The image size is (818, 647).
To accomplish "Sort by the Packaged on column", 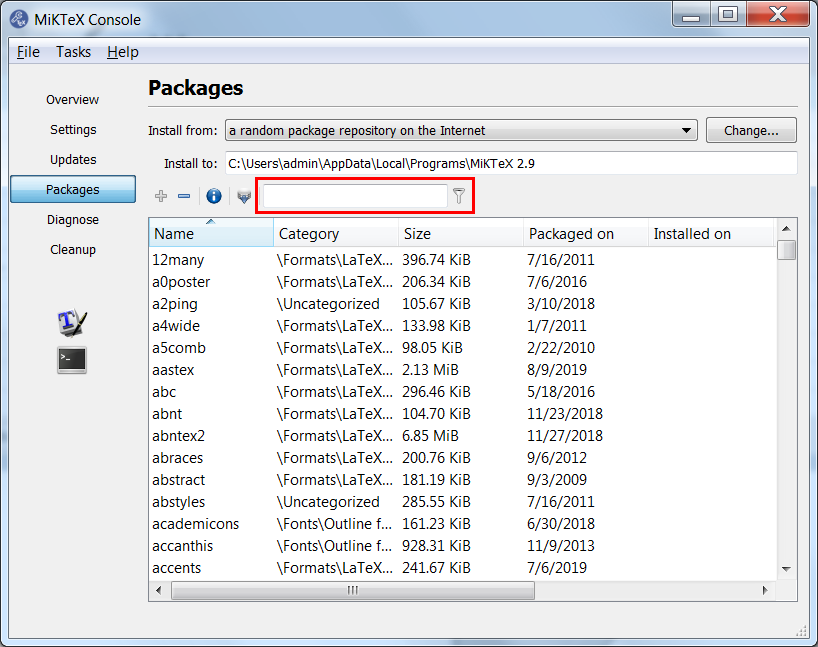I will (585, 233).
